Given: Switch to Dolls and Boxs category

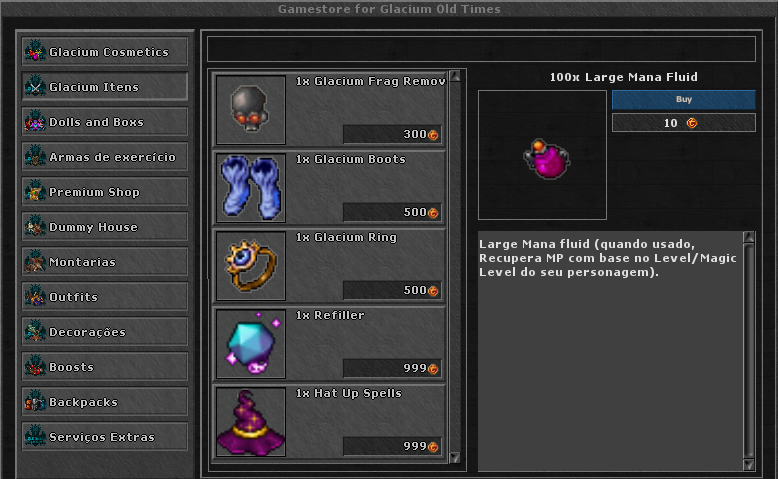Looking at the screenshot, I should tap(105, 122).
